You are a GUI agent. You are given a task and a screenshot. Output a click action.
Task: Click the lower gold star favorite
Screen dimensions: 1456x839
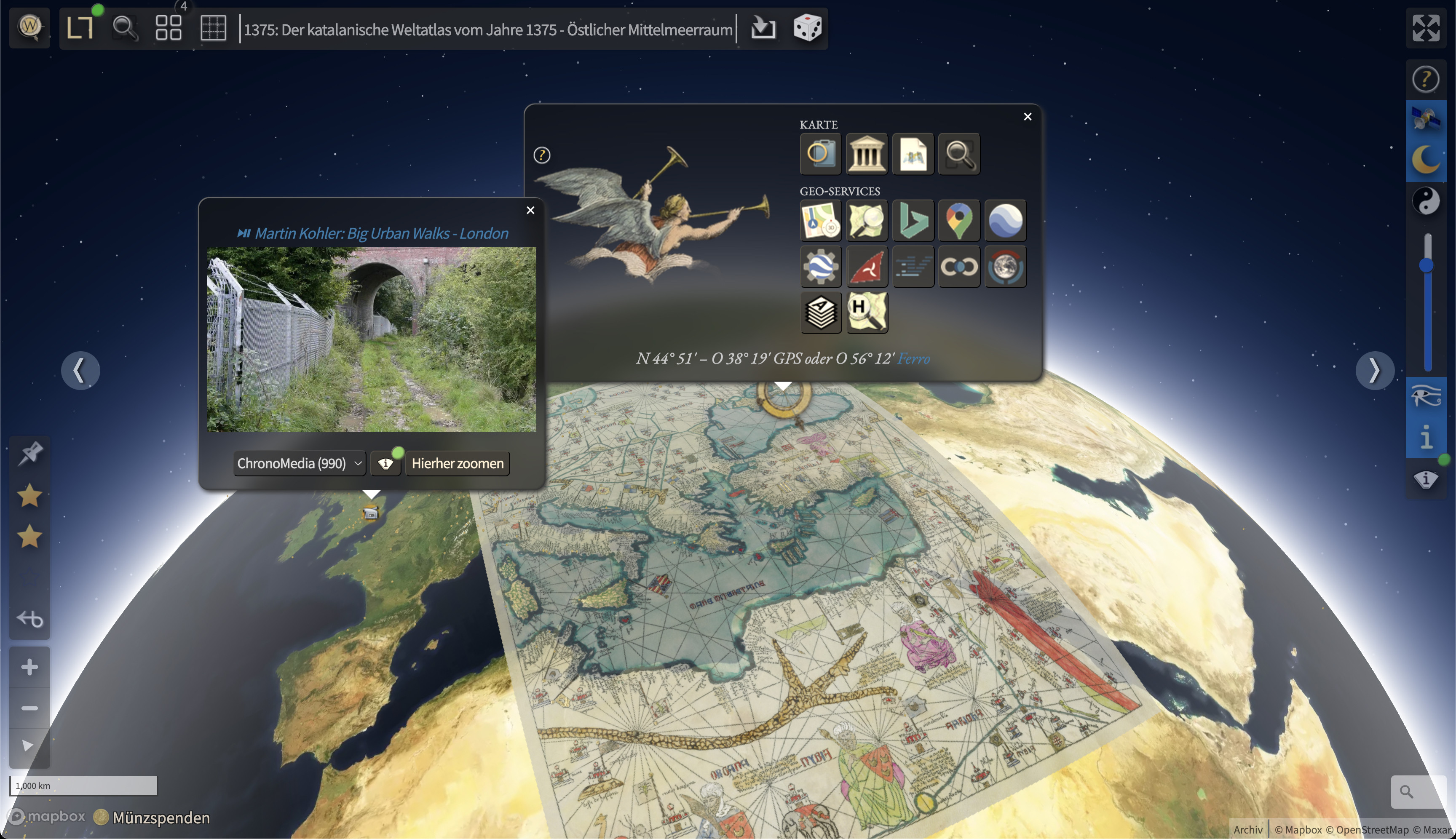29,537
